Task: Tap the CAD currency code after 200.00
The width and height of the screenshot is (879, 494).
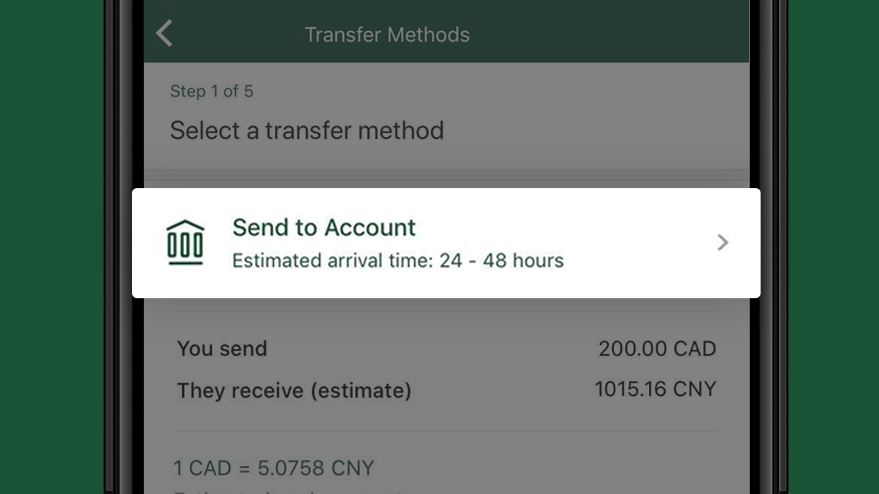Action: tap(695, 349)
